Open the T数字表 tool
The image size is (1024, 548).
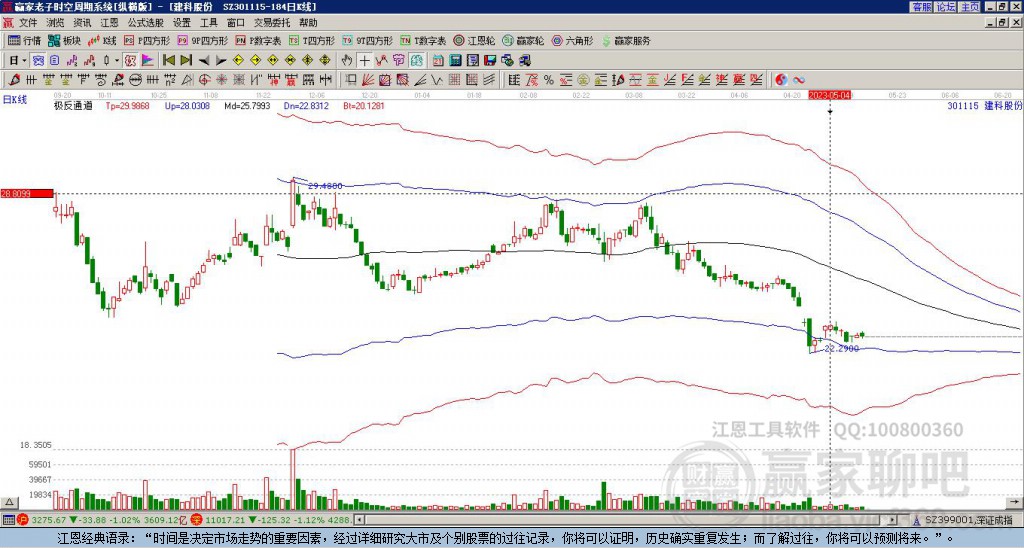[423, 40]
